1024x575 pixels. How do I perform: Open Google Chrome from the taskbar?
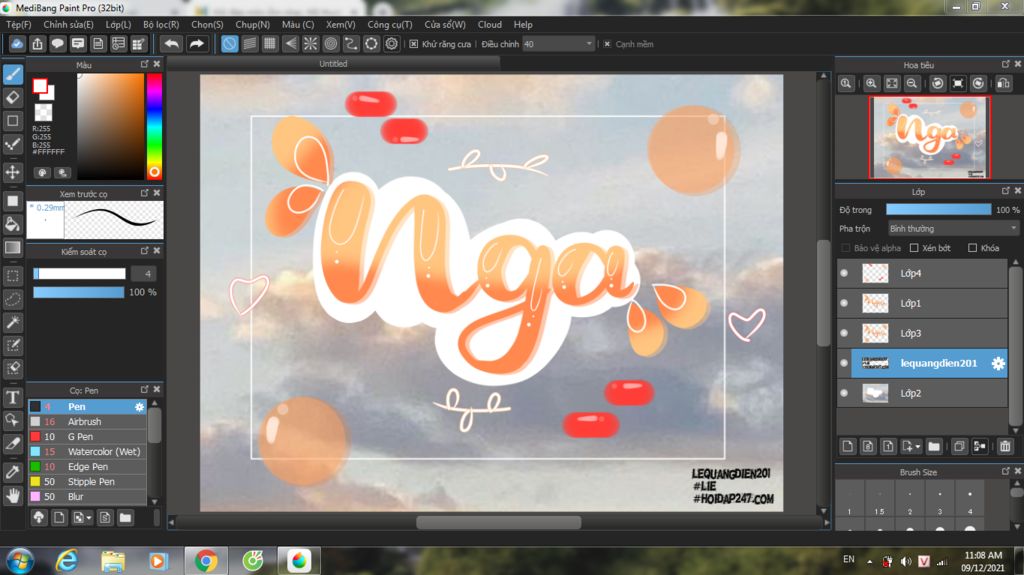206,561
